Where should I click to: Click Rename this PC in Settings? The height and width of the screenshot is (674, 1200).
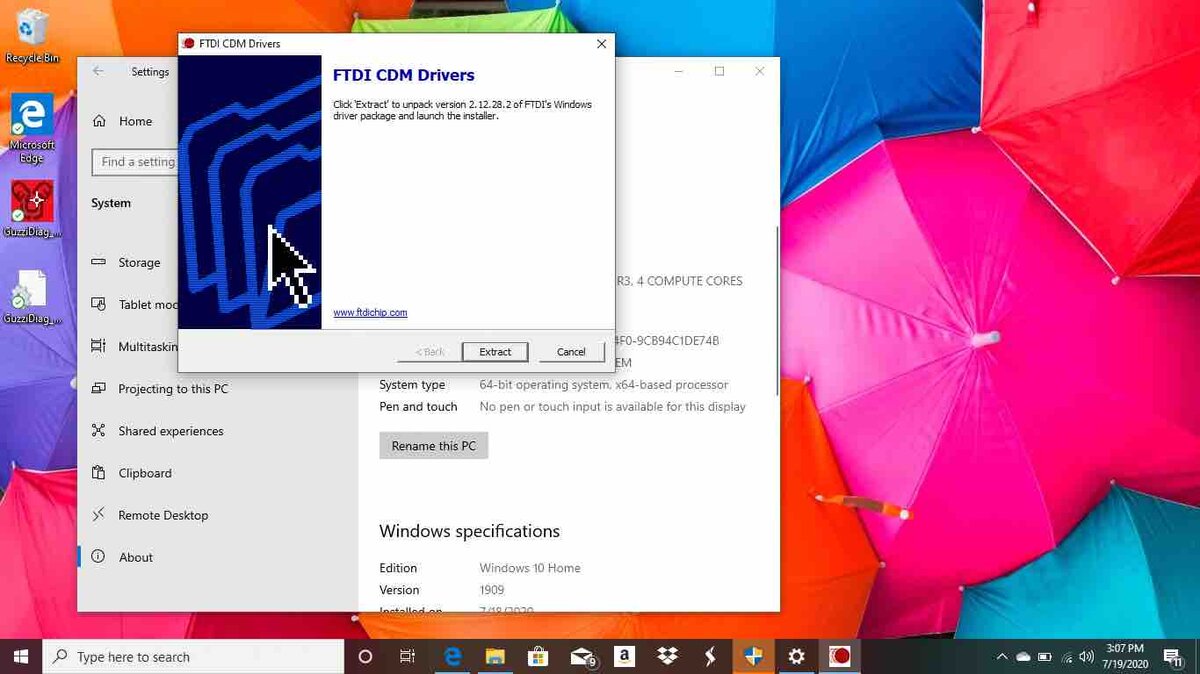pos(433,446)
